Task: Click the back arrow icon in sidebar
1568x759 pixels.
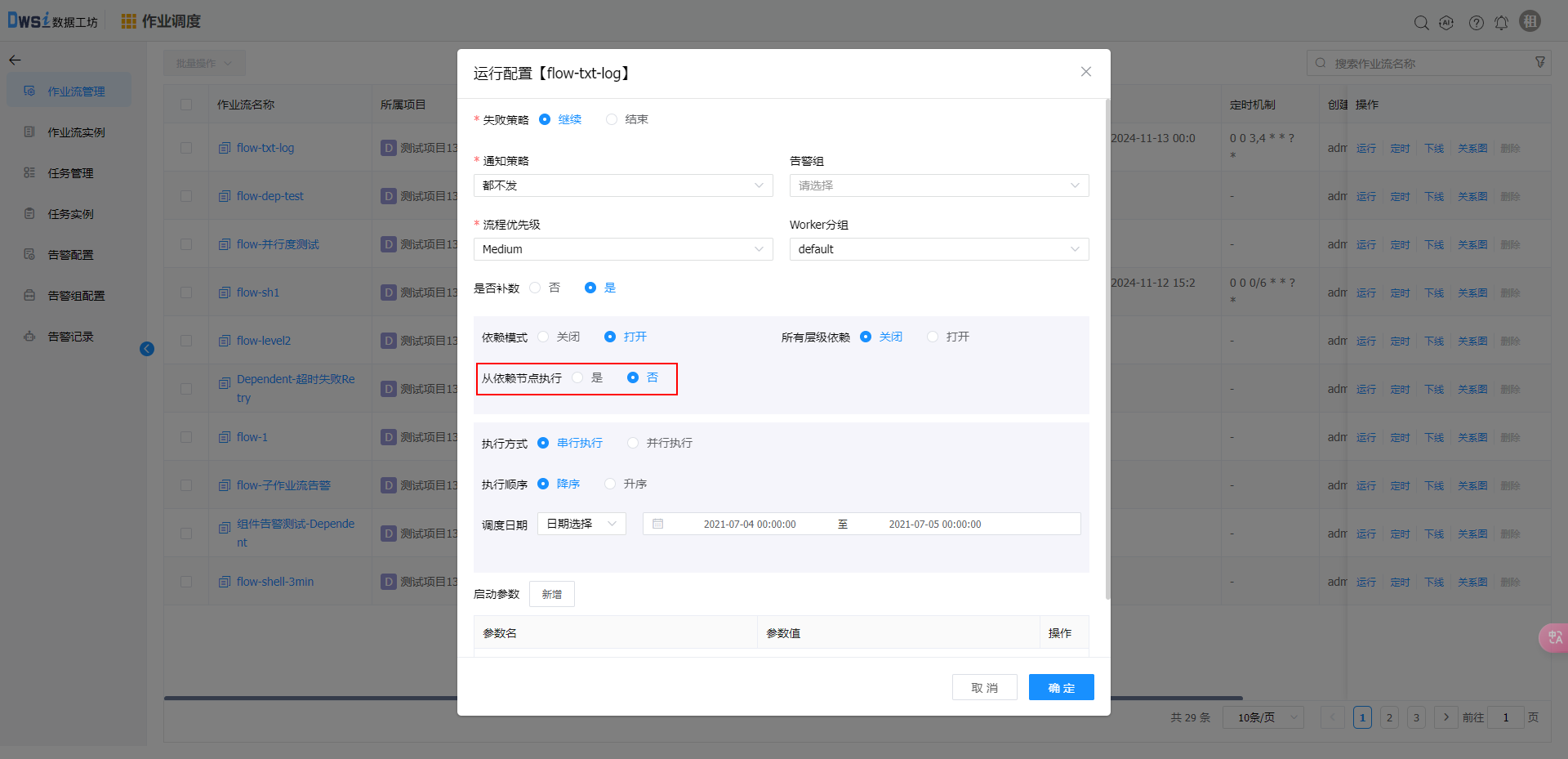Action: pyautogui.click(x=15, y=60)
